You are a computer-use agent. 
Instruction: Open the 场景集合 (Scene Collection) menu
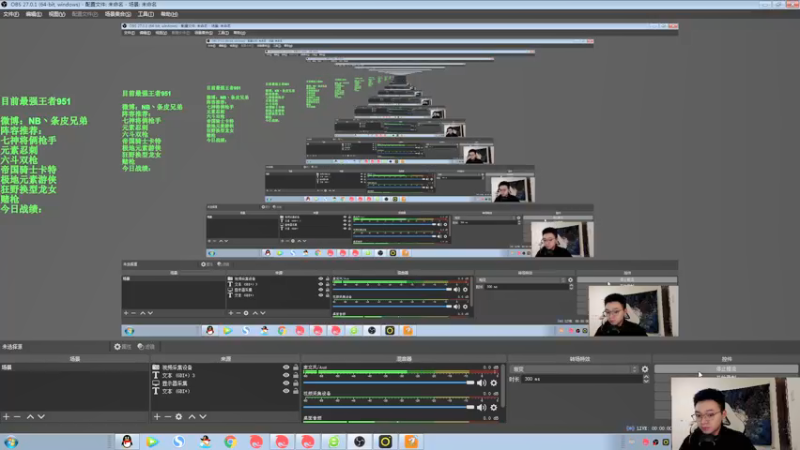tap(118, 14)
